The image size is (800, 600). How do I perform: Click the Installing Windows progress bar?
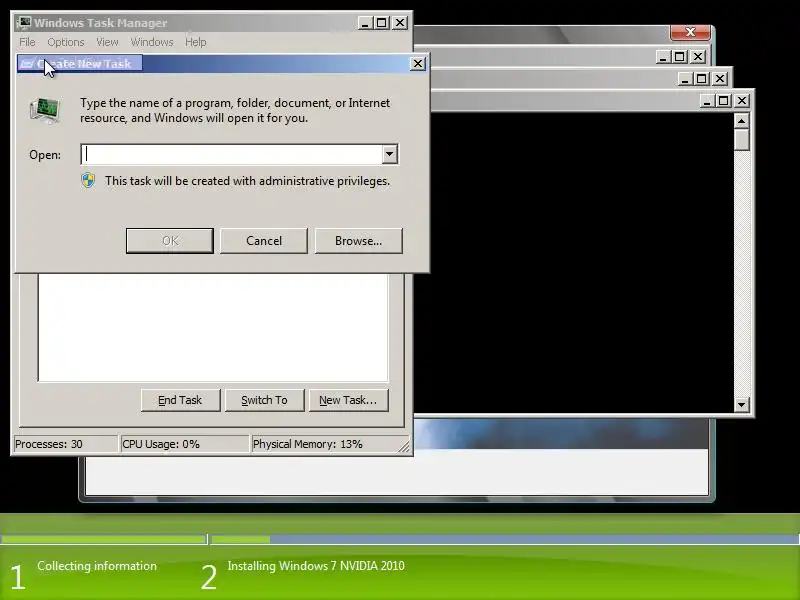point(505,539)
